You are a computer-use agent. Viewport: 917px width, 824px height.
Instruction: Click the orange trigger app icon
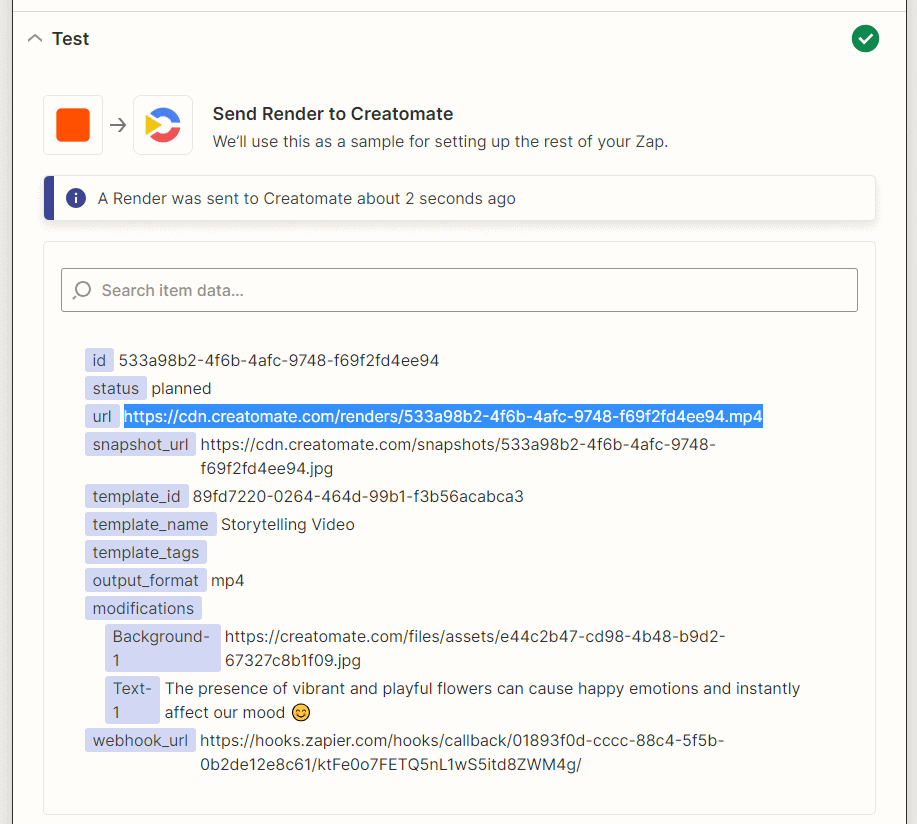(73, 125)
